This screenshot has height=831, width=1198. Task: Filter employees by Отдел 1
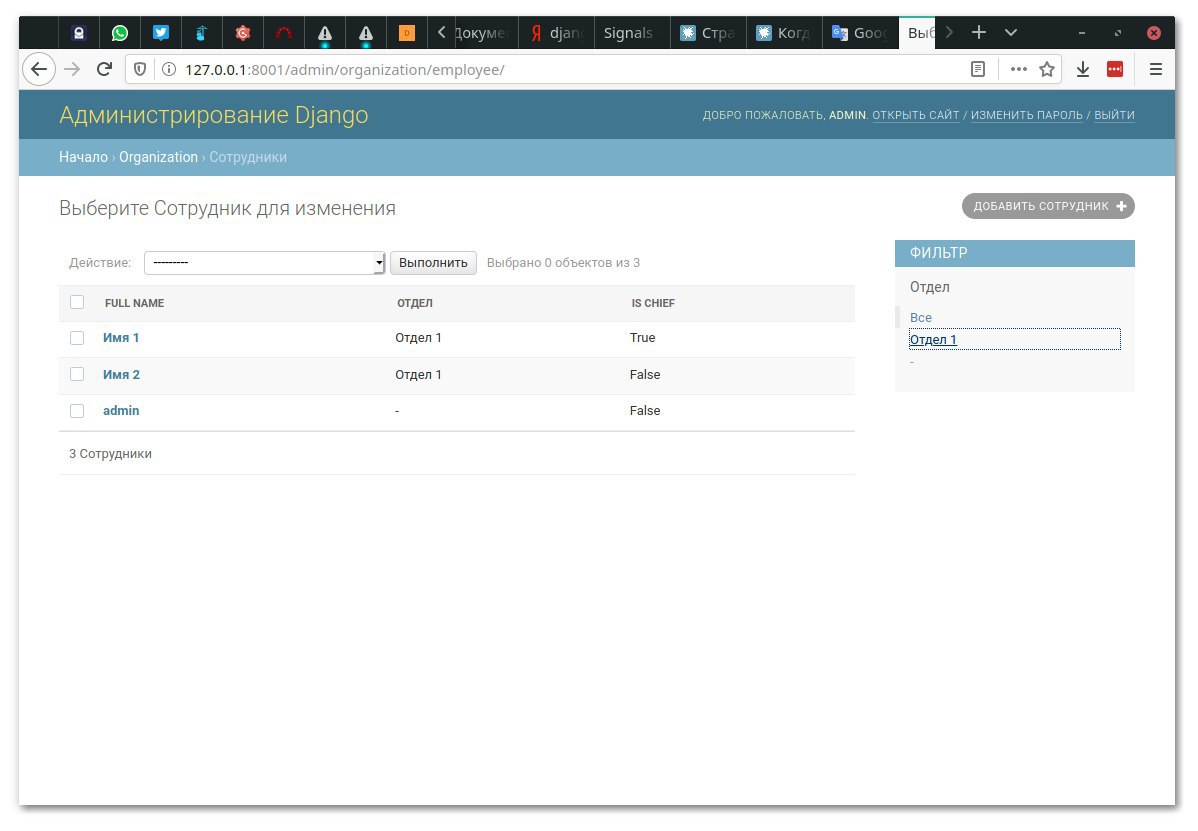point(933,340)
